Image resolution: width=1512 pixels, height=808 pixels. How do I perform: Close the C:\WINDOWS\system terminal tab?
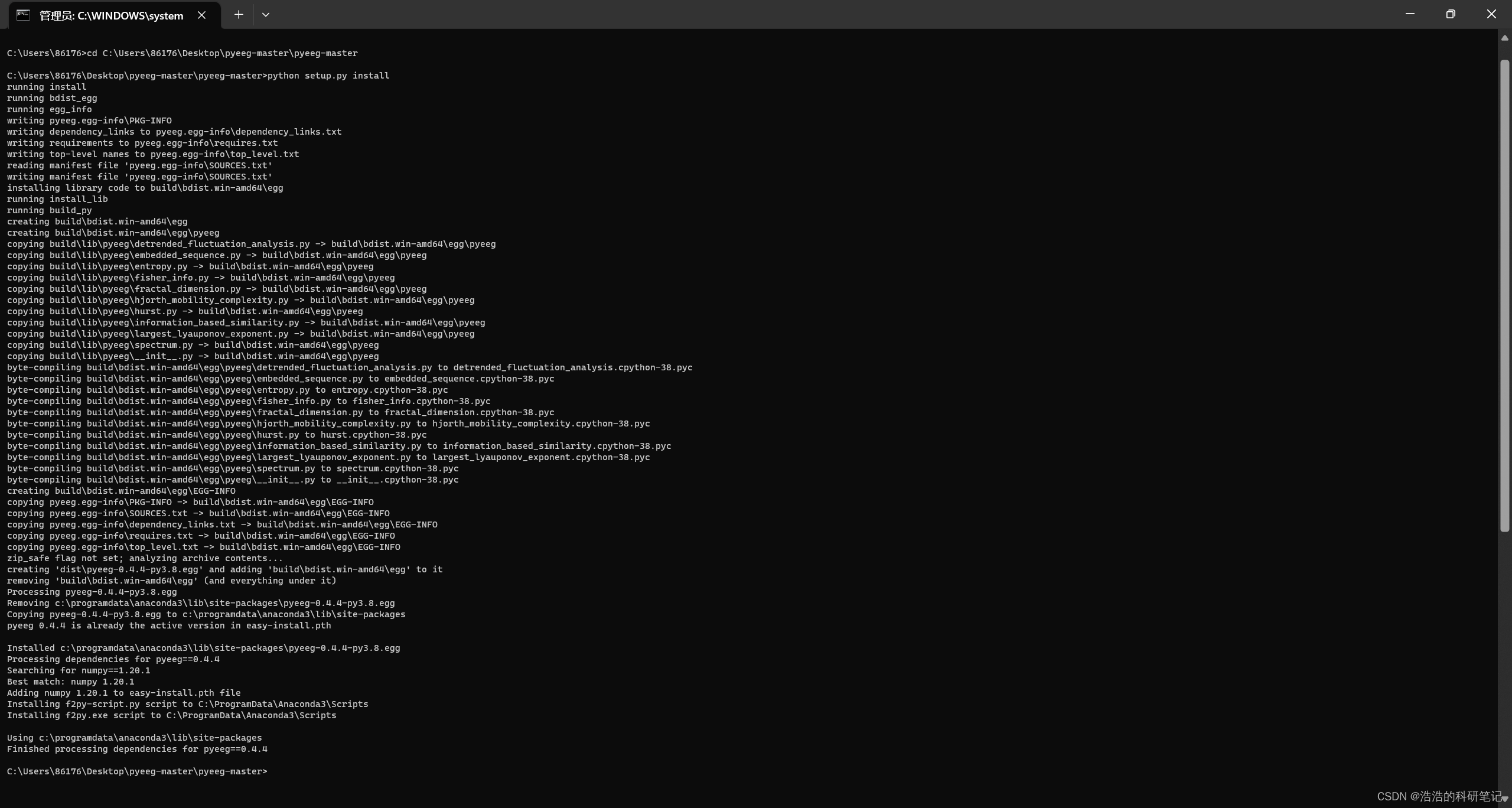202,15
